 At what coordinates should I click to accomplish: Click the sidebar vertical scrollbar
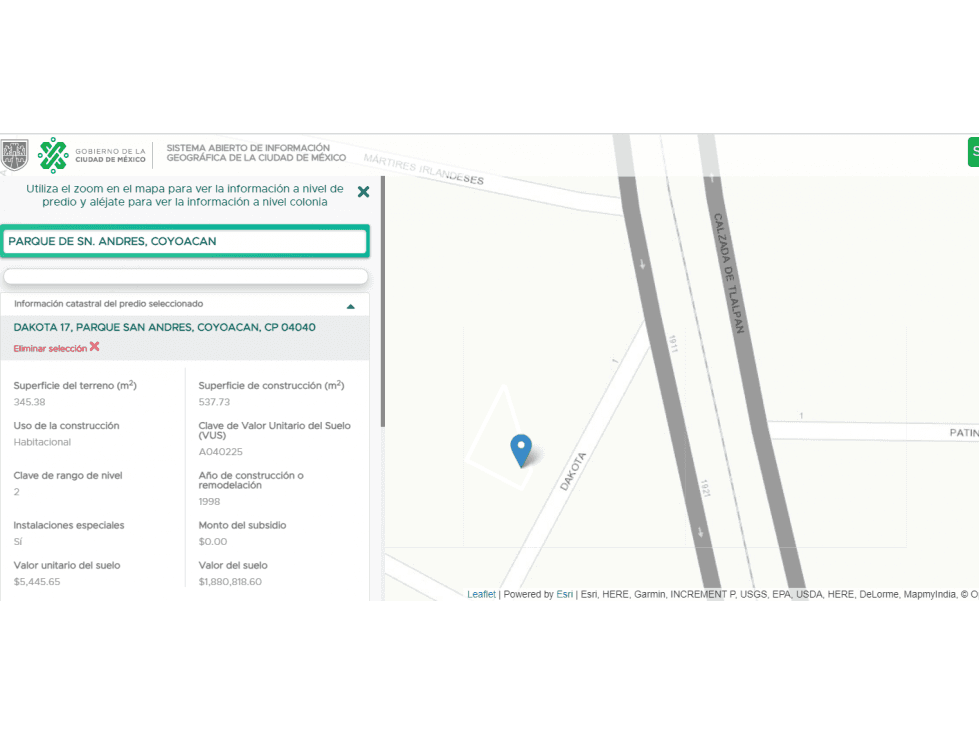383,302
